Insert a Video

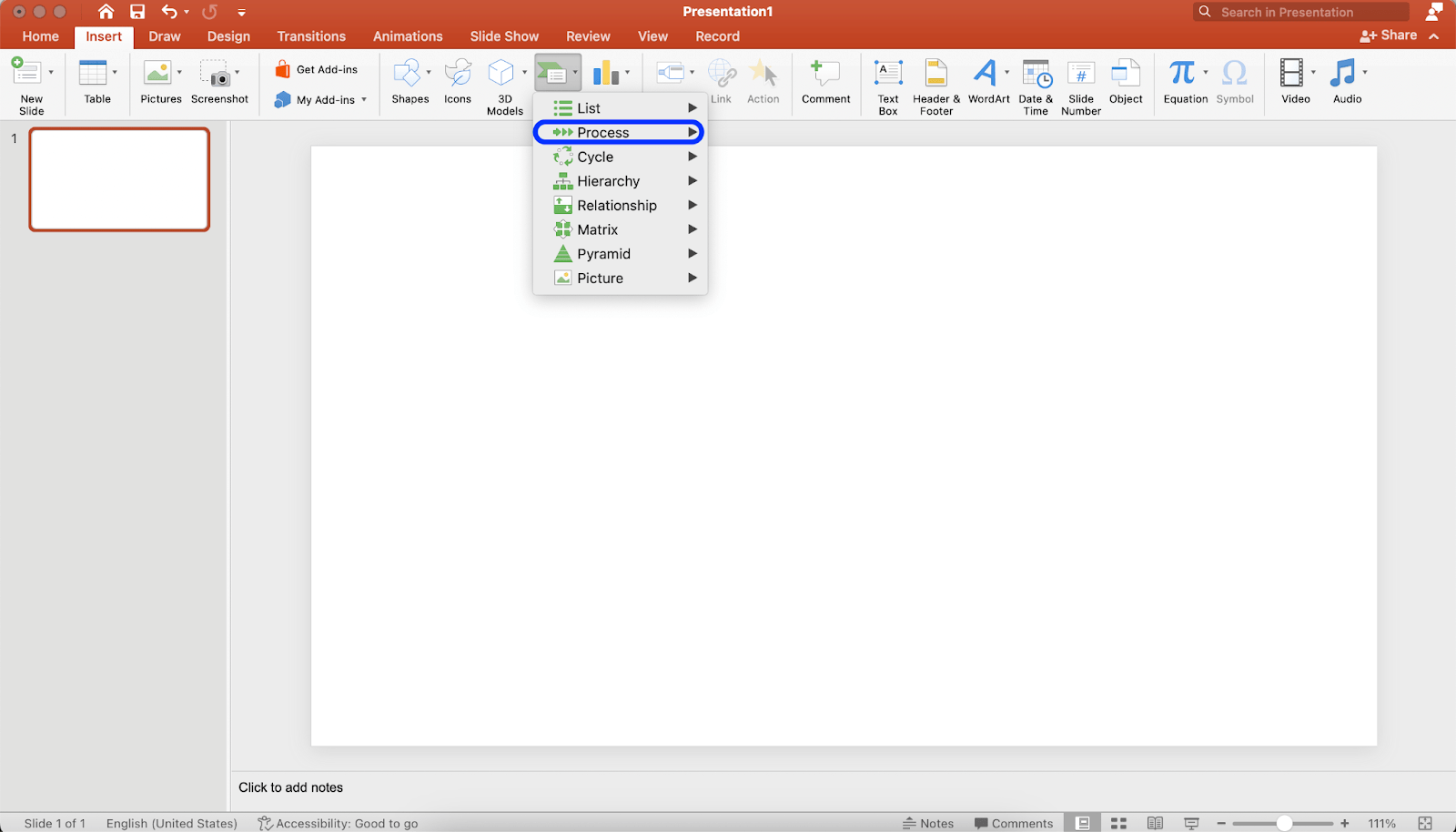click(1293, 82)
